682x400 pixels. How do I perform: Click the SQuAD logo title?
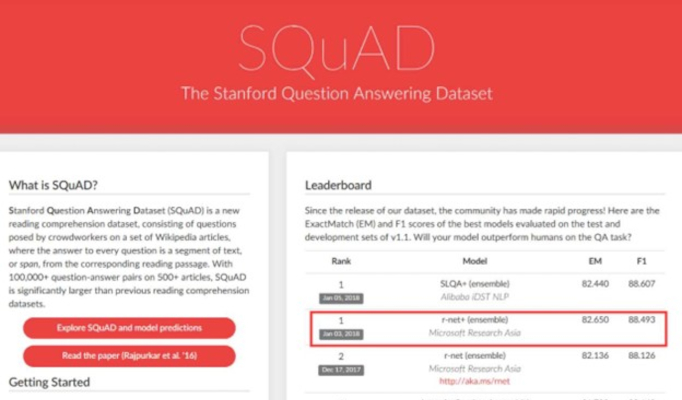(337, 44)
